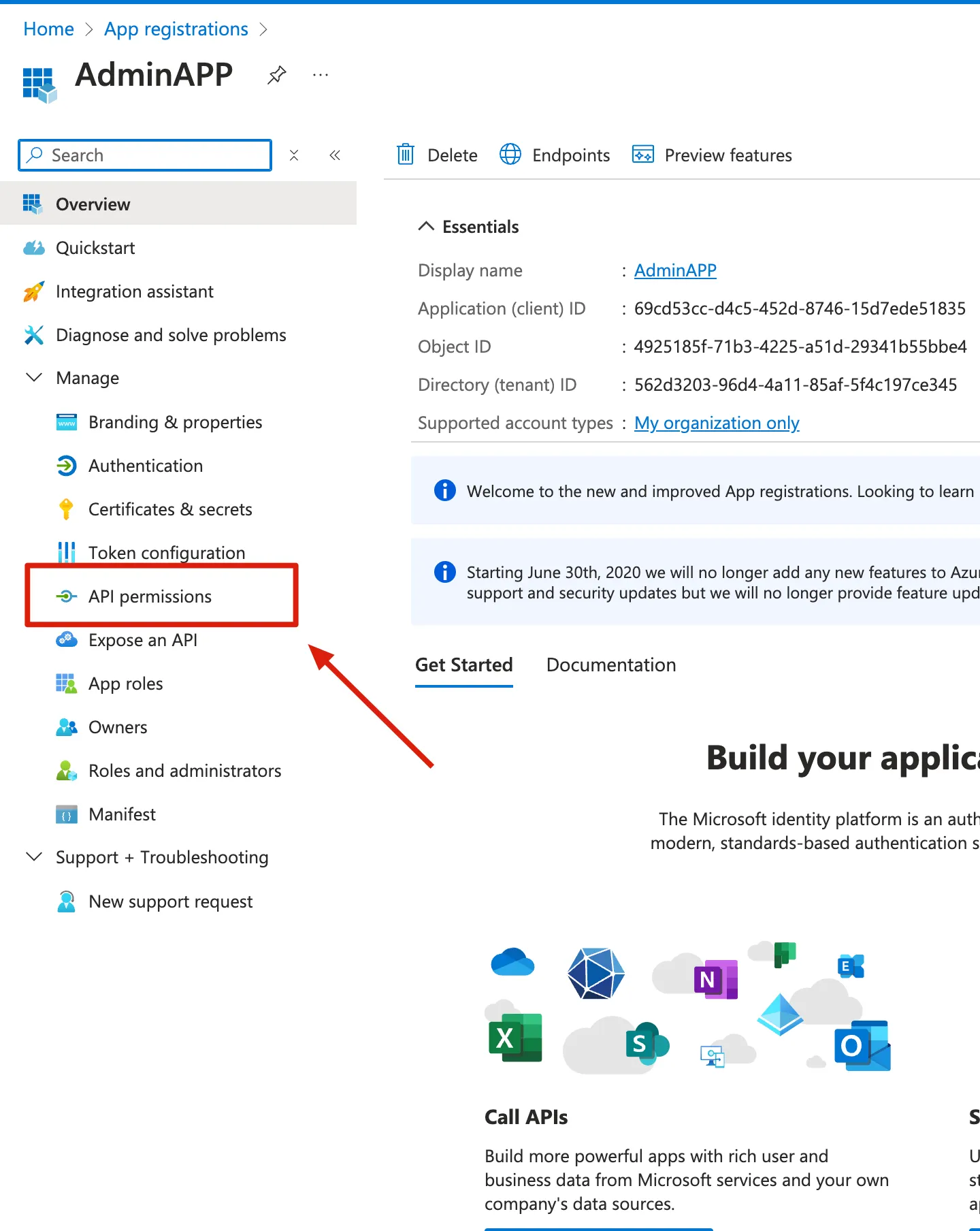980x1231 pixels.
Task: Collapse the sidebar using the double chevron
Action: pos(335,155)
